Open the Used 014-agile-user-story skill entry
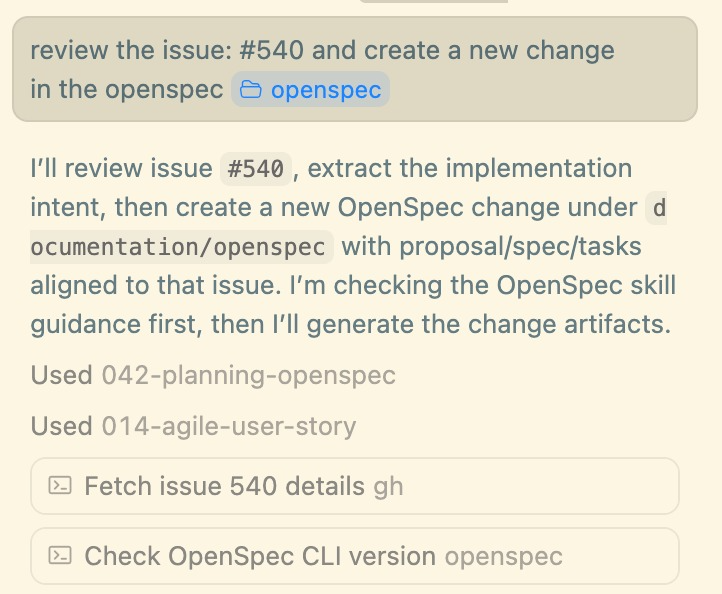This screenshot has width=722, height=594. point(193,427)
